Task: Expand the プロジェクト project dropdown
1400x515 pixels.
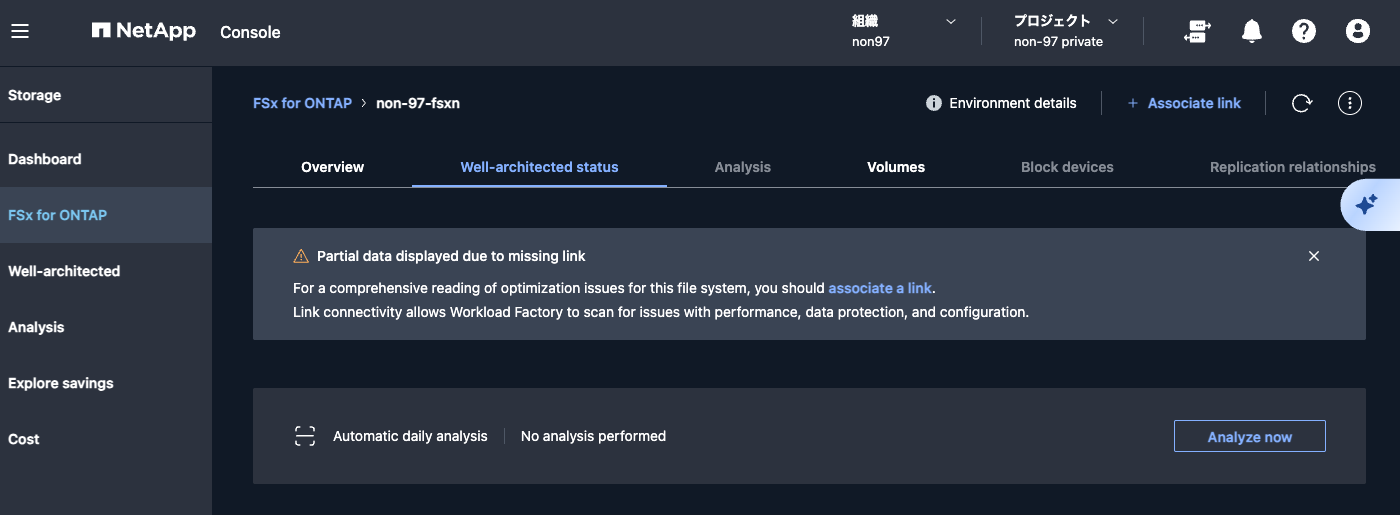Action: click(x=1113, y=21)
